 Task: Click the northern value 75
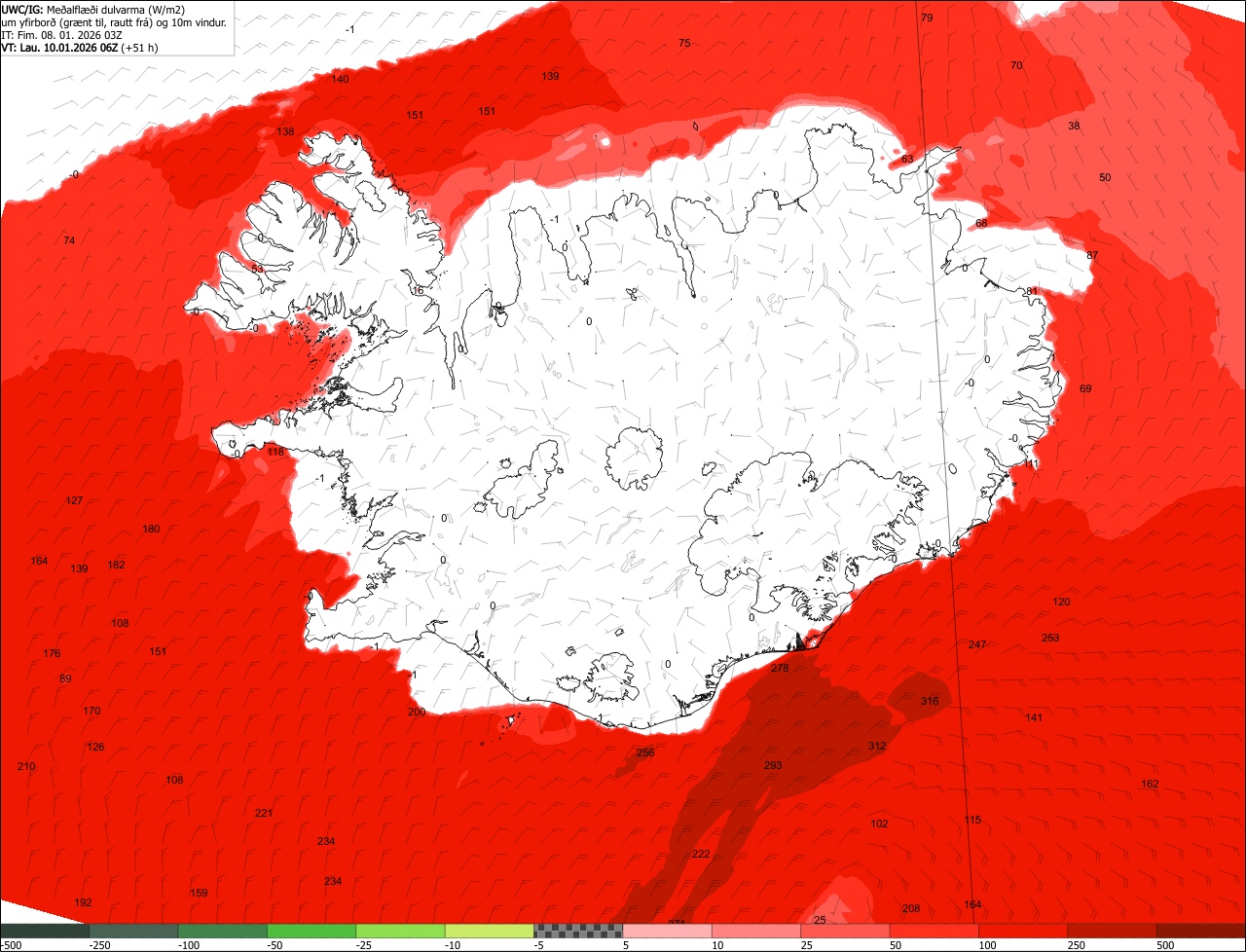684,44
